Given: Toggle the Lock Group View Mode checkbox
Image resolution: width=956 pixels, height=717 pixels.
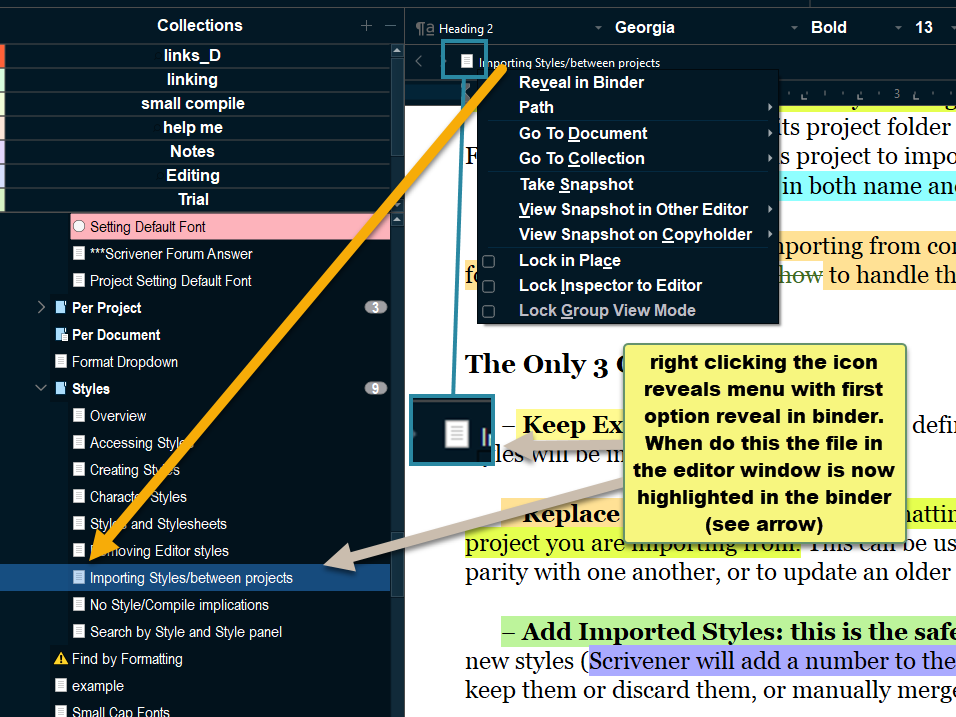Looking at the screenshot, I should click(x=488, y=311).
